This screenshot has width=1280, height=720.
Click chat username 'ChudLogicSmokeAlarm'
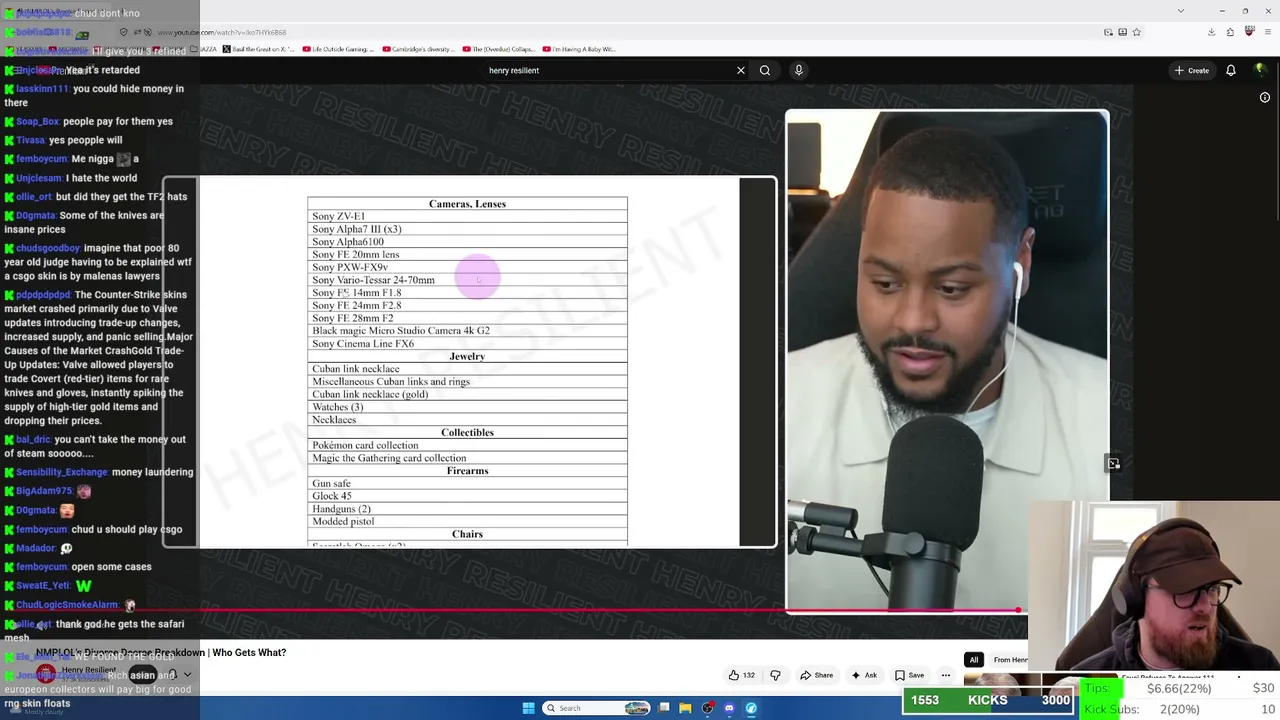point(67,605)
